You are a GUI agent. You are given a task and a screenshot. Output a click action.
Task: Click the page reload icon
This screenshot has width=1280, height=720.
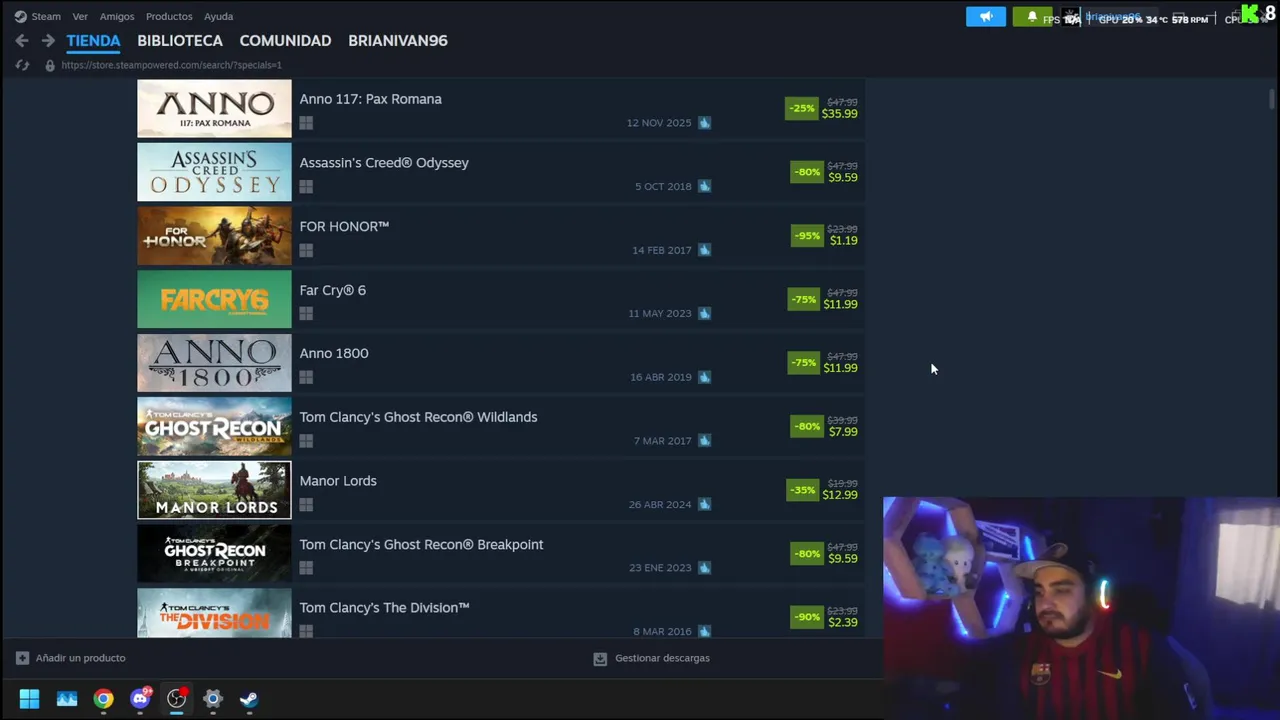pos(22,65)
